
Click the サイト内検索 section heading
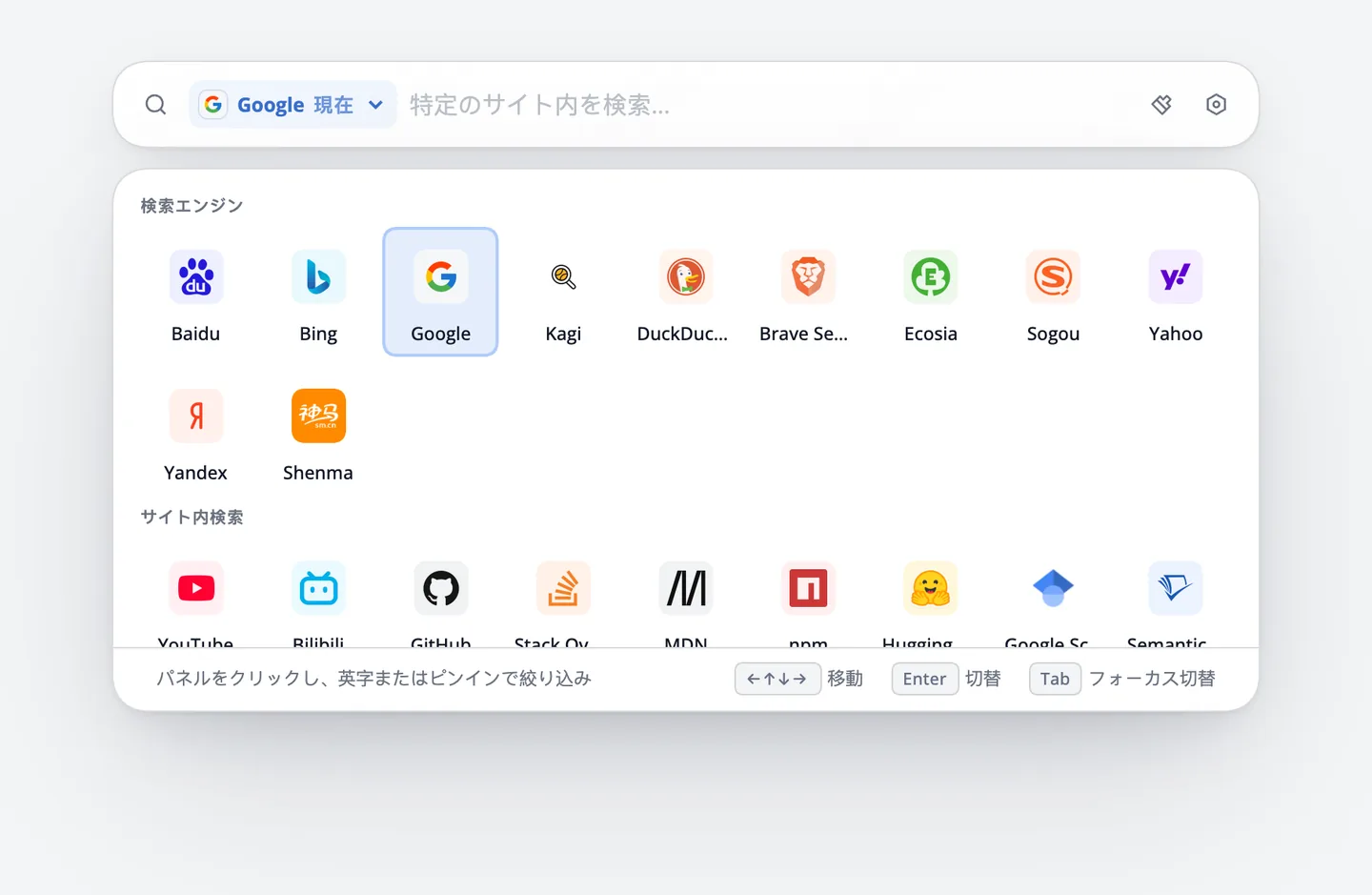pyautogui.click(x=192, y=518)
